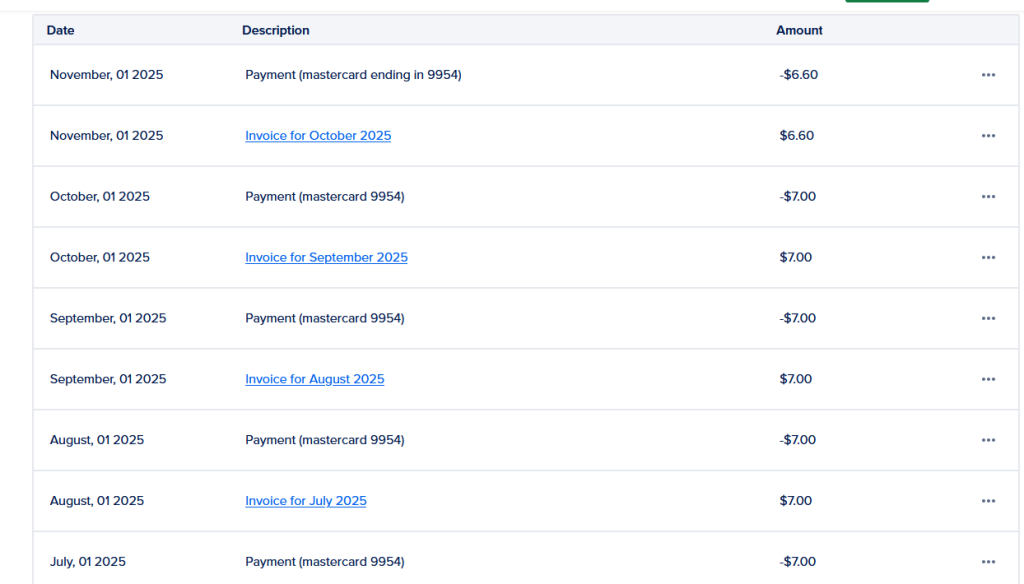Open the Invoice for August 2025 link
This screenshot has height=584, width=1024.
tap(314, 380)
